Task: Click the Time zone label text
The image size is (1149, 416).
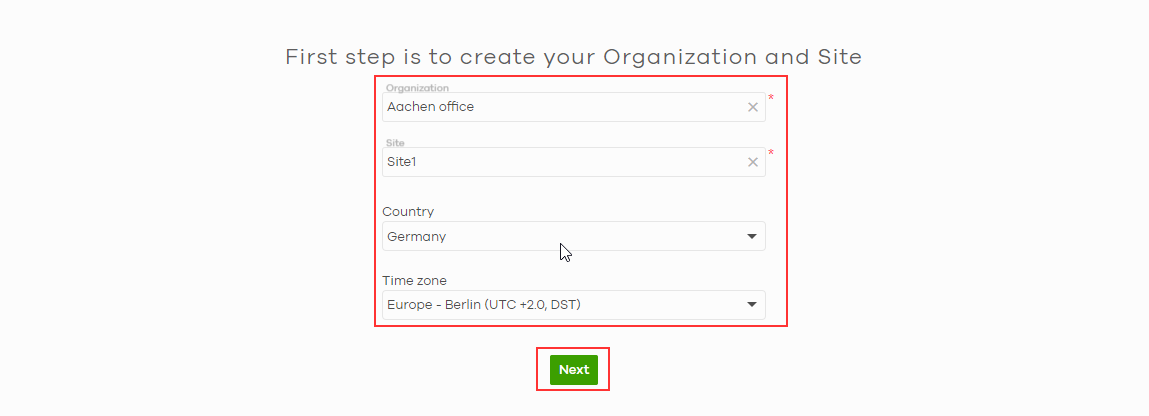Action: click(414, 281)
